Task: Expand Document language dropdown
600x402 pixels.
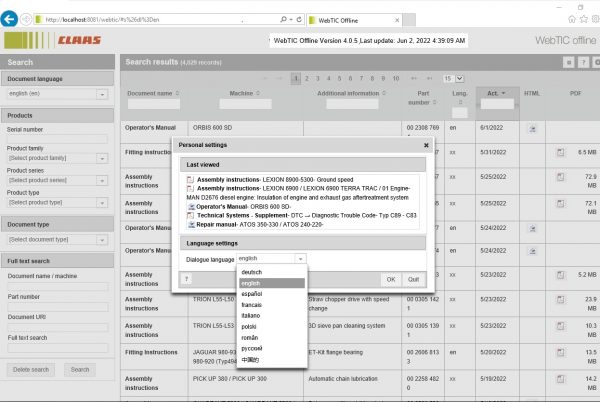Action: pyautogui.click(x=102, y=94)
